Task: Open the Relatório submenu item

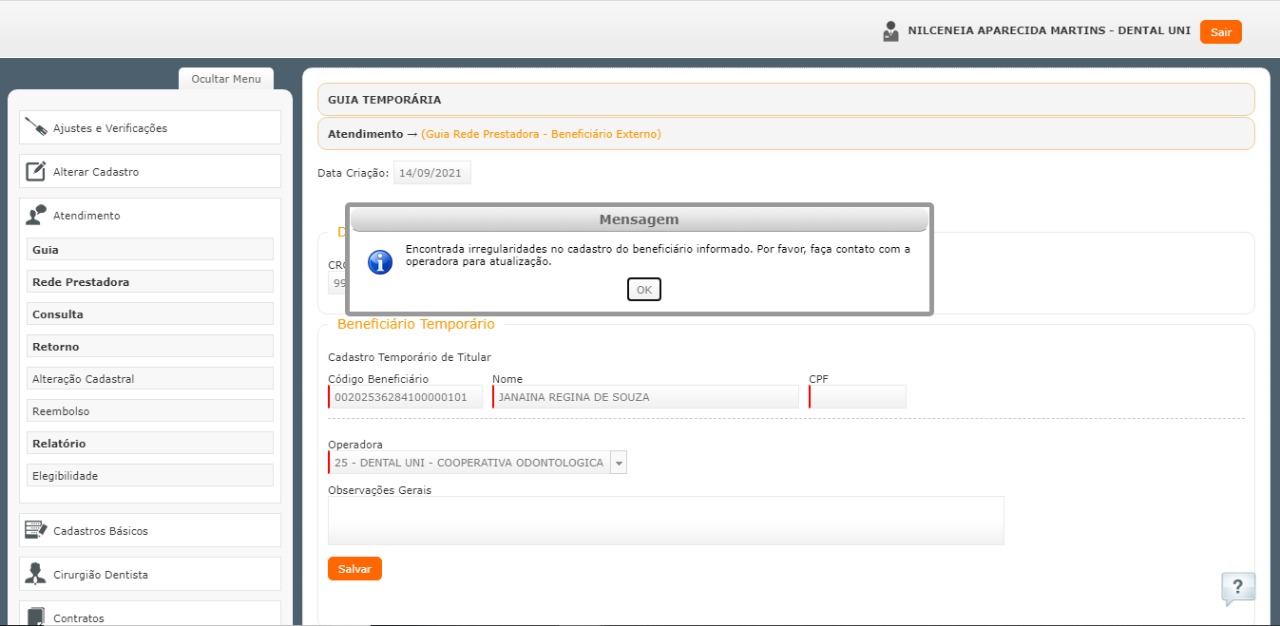Action: (150, 443)
